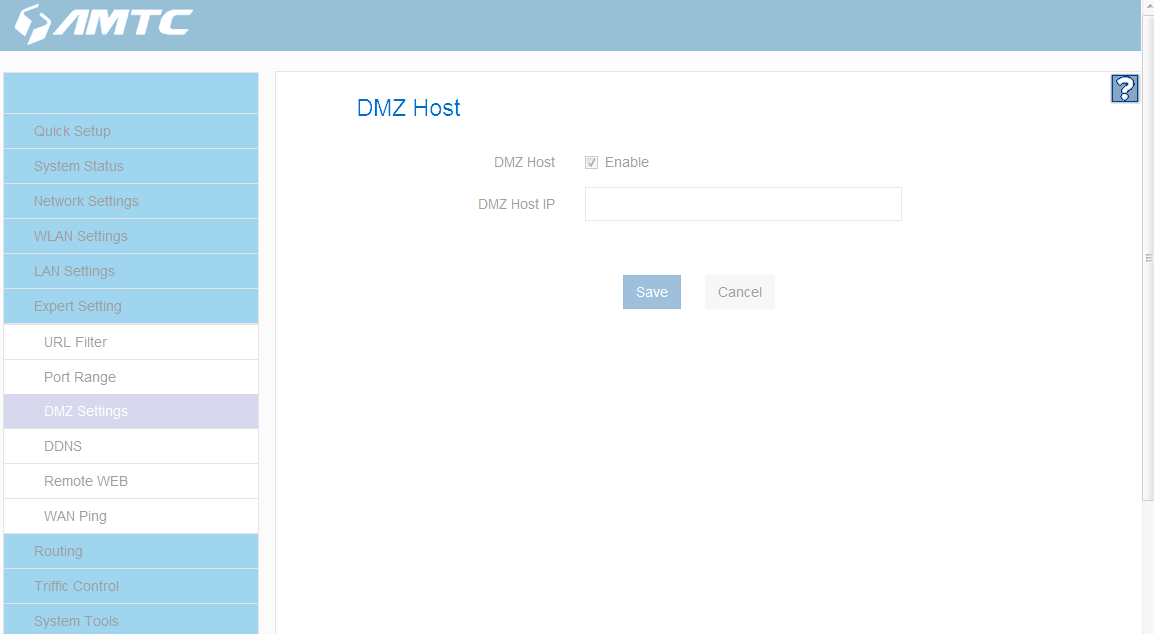Open WLAN Settings section
The height and width of the screenshot is (634, 1154).
[131, 236]
